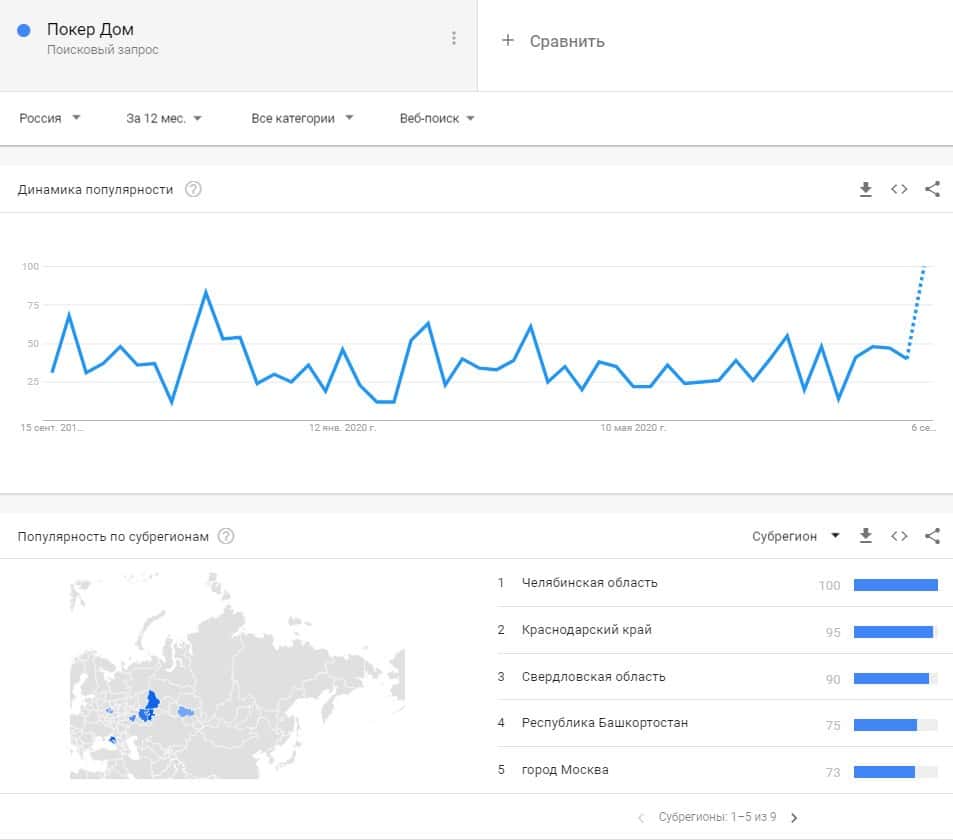Share the Популярность по субрегионам widget
Viewport: 953px width, 840px height.
(932, 536)
